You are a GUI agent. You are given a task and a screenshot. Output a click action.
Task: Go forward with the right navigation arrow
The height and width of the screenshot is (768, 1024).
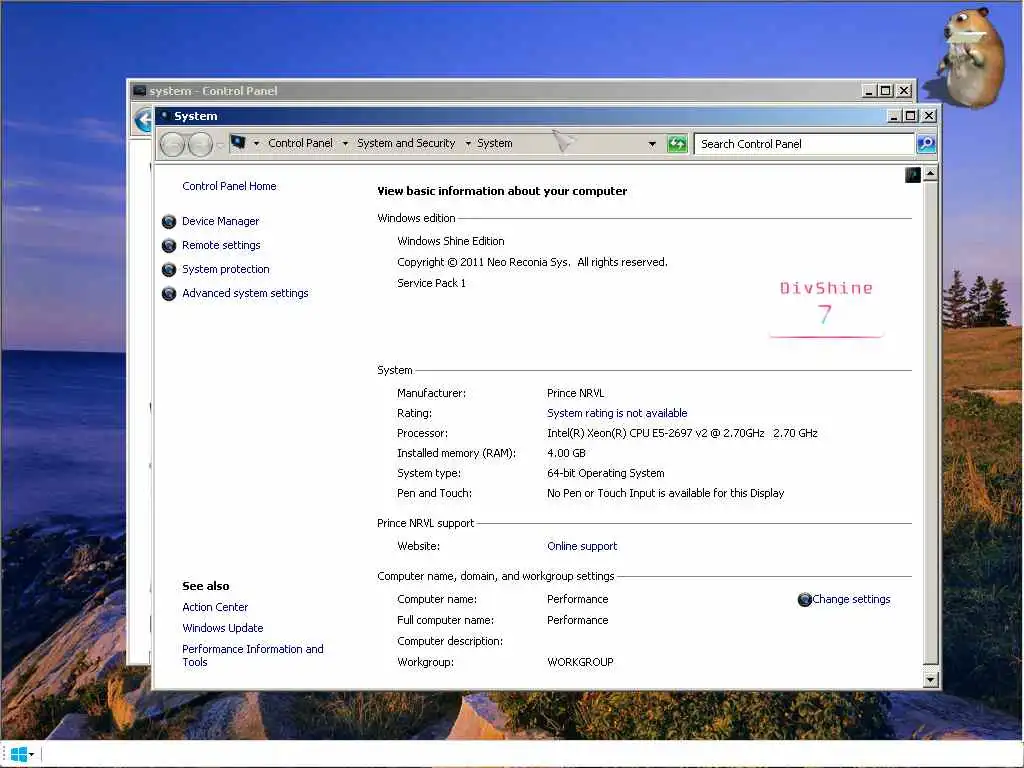[200, 144]
